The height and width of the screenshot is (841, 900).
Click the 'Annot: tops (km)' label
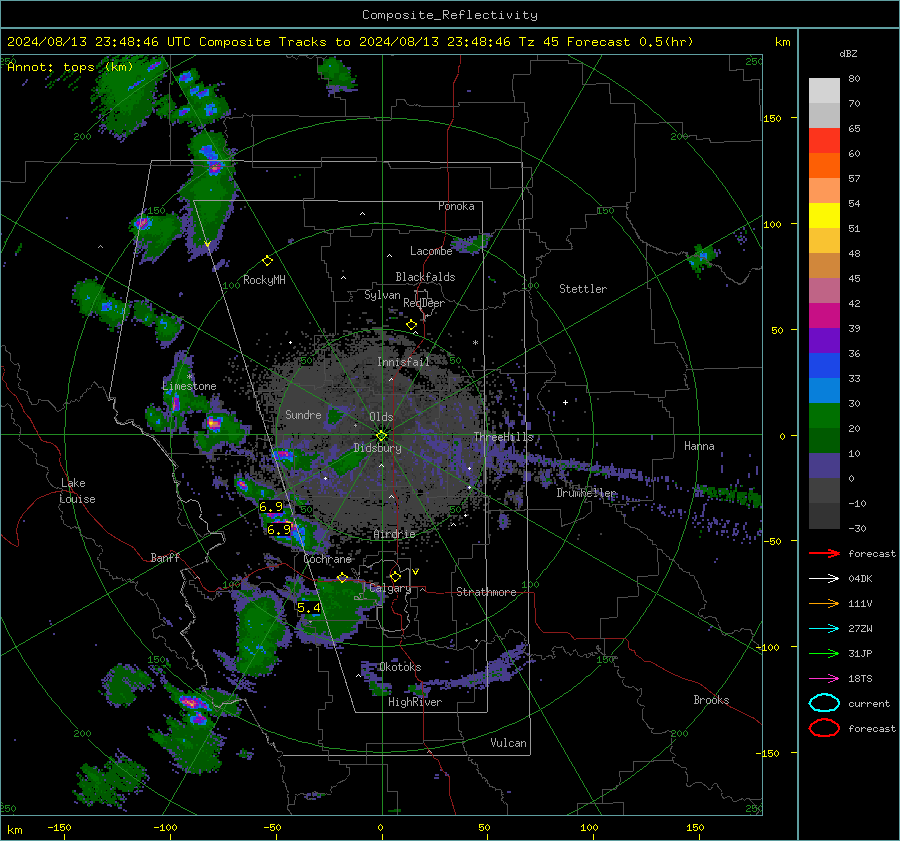70,67
